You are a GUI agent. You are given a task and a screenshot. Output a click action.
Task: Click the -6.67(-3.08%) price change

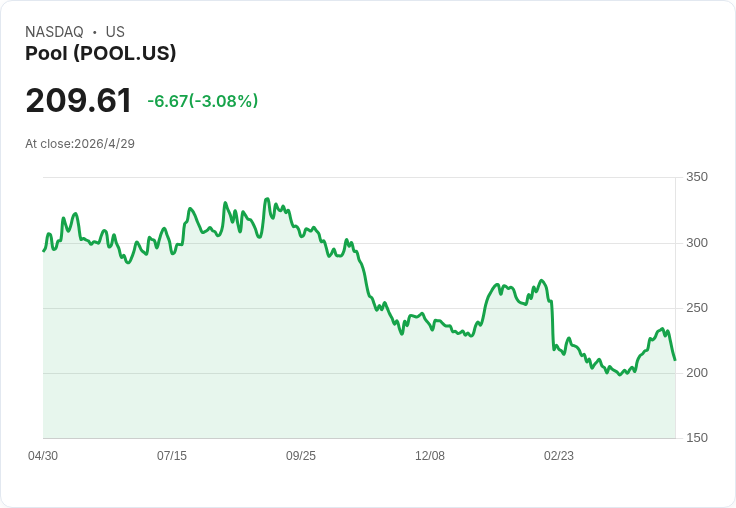pyautogui.click(x=203, y=101)
